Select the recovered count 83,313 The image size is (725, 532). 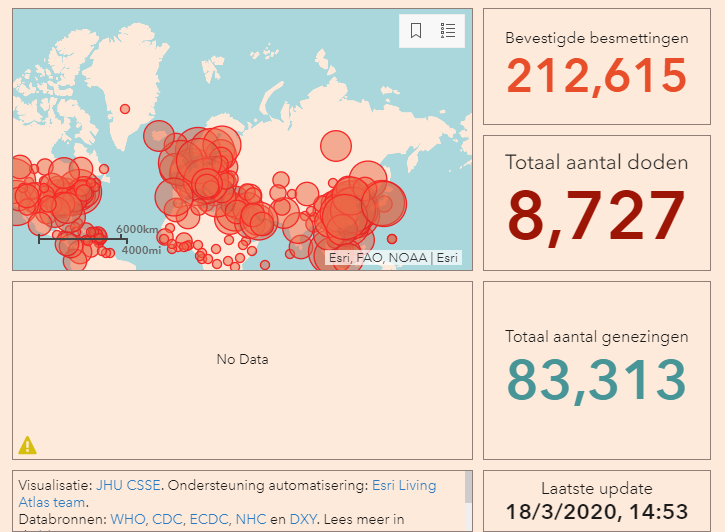[597, 379]
